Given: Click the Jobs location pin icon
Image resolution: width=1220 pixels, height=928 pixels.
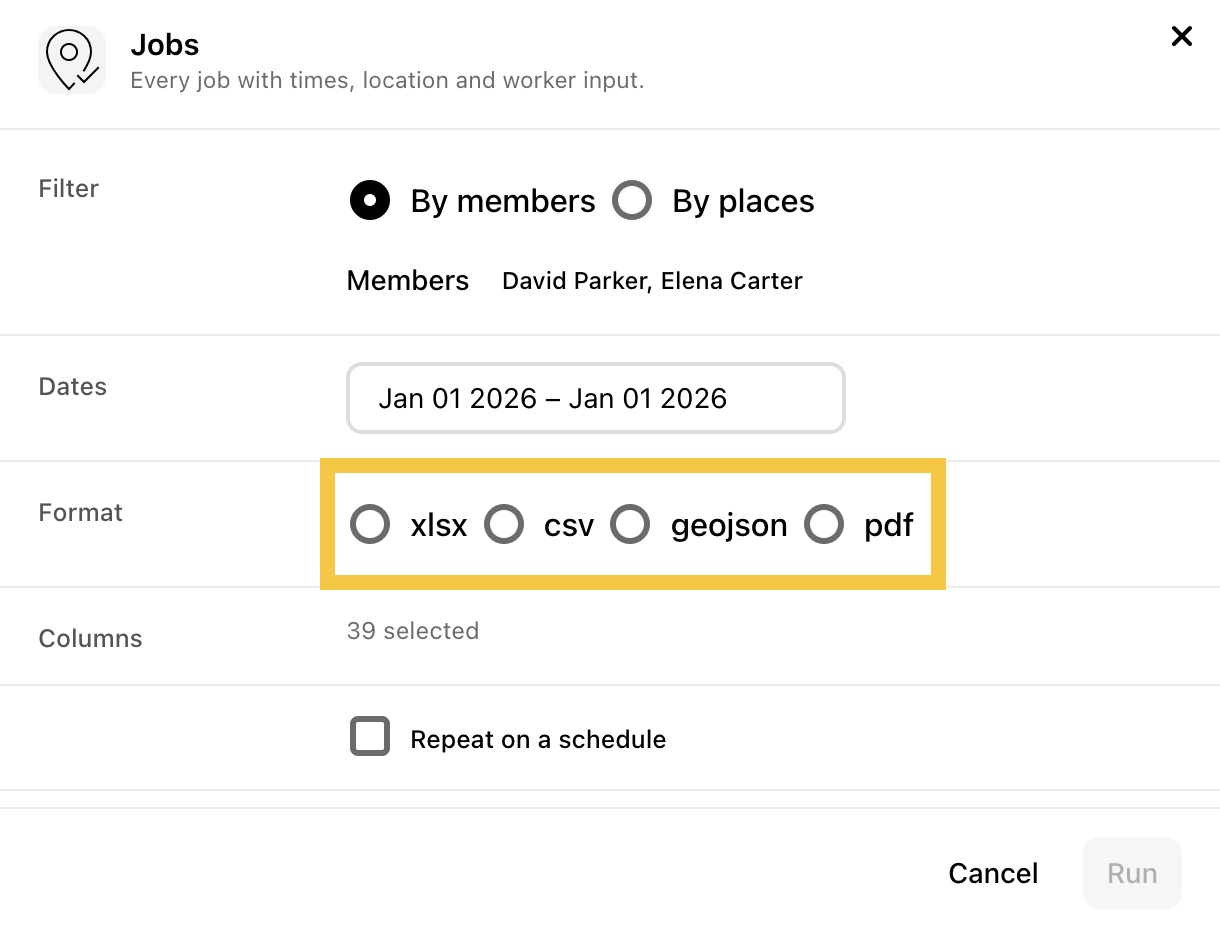Looking at the screenshot, I should 72,60.
